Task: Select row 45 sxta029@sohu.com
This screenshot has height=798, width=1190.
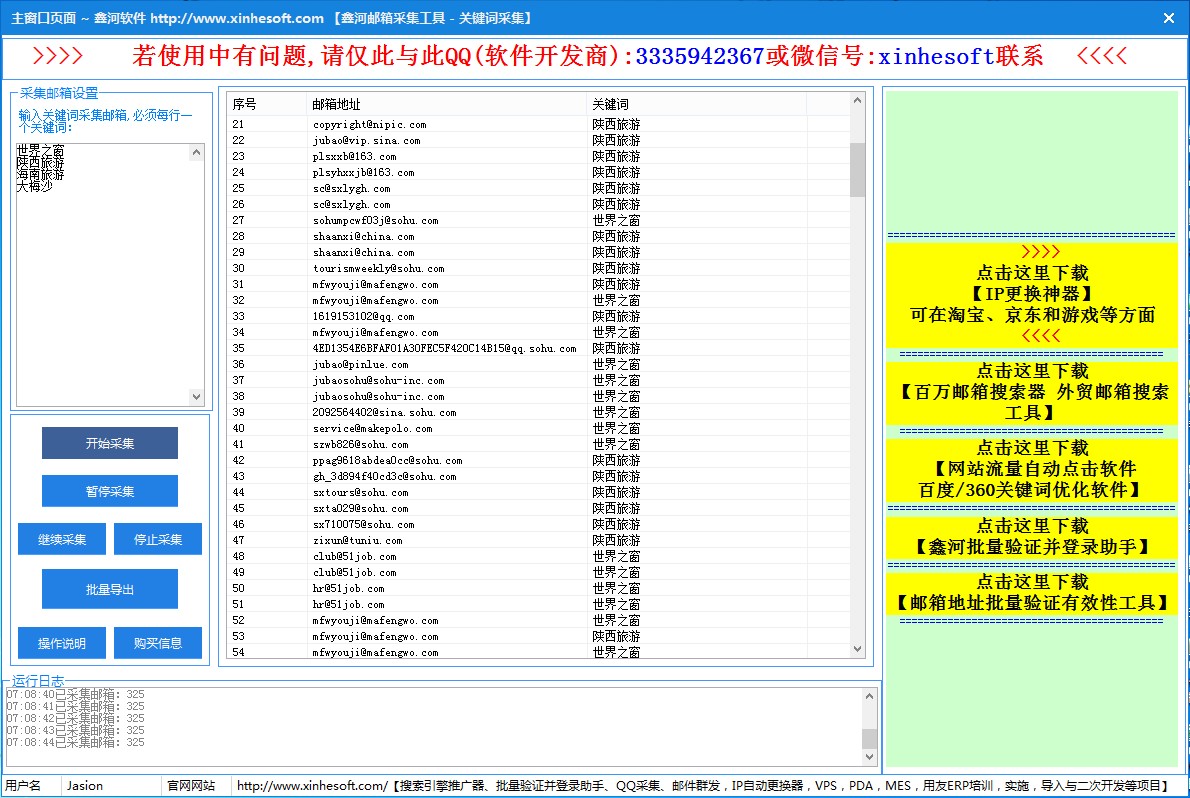Action: (539, 508)
